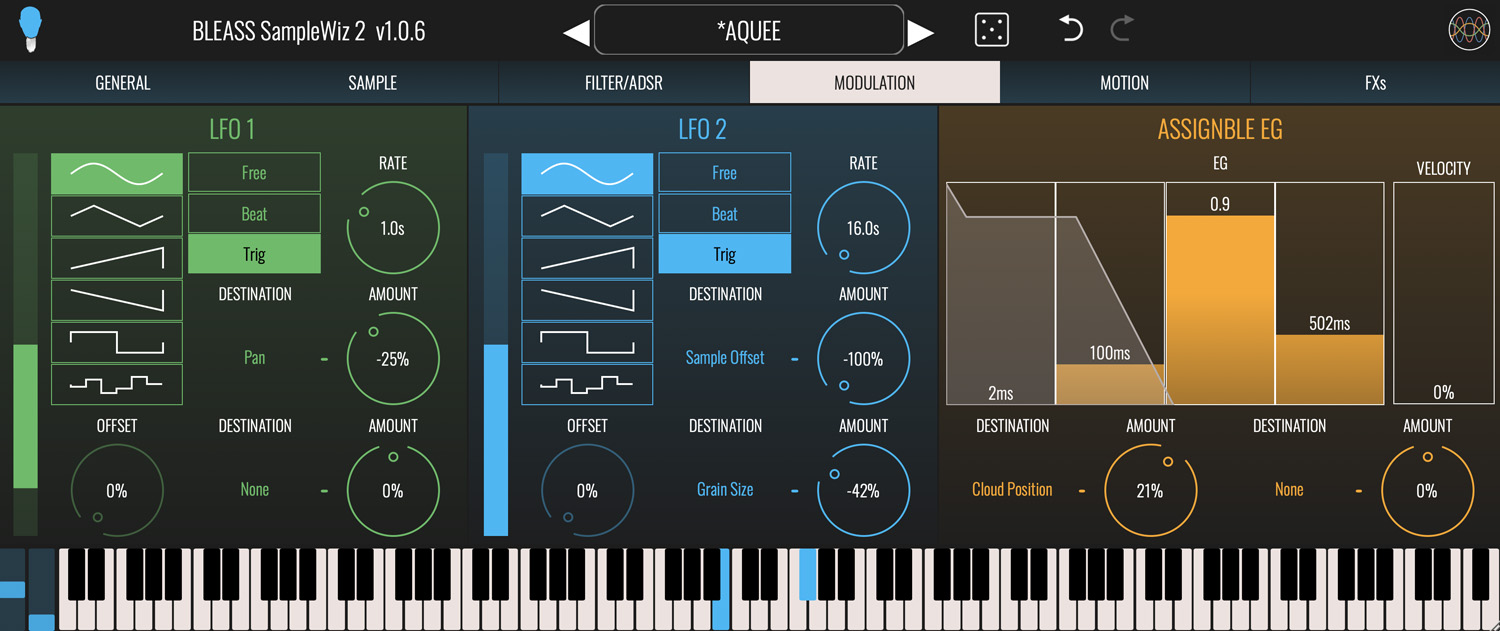Select LFO 1 triangle waveform
Viewport: 1500px width, 631px height.
tap(116, 216)
